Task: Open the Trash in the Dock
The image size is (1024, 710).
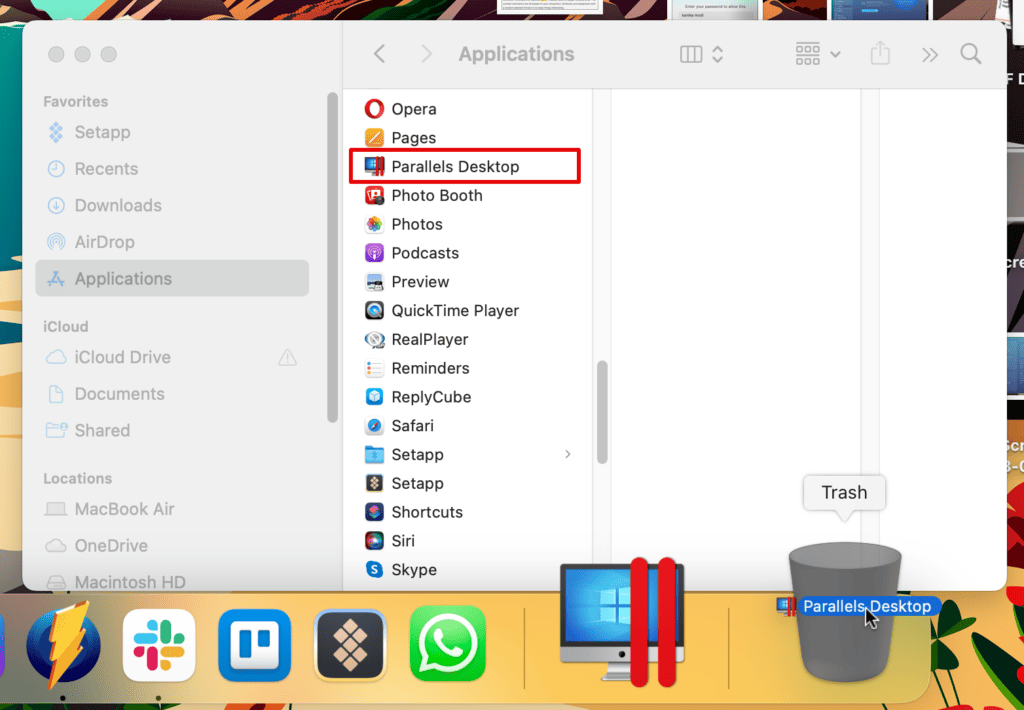Action: tap(845, 611)
